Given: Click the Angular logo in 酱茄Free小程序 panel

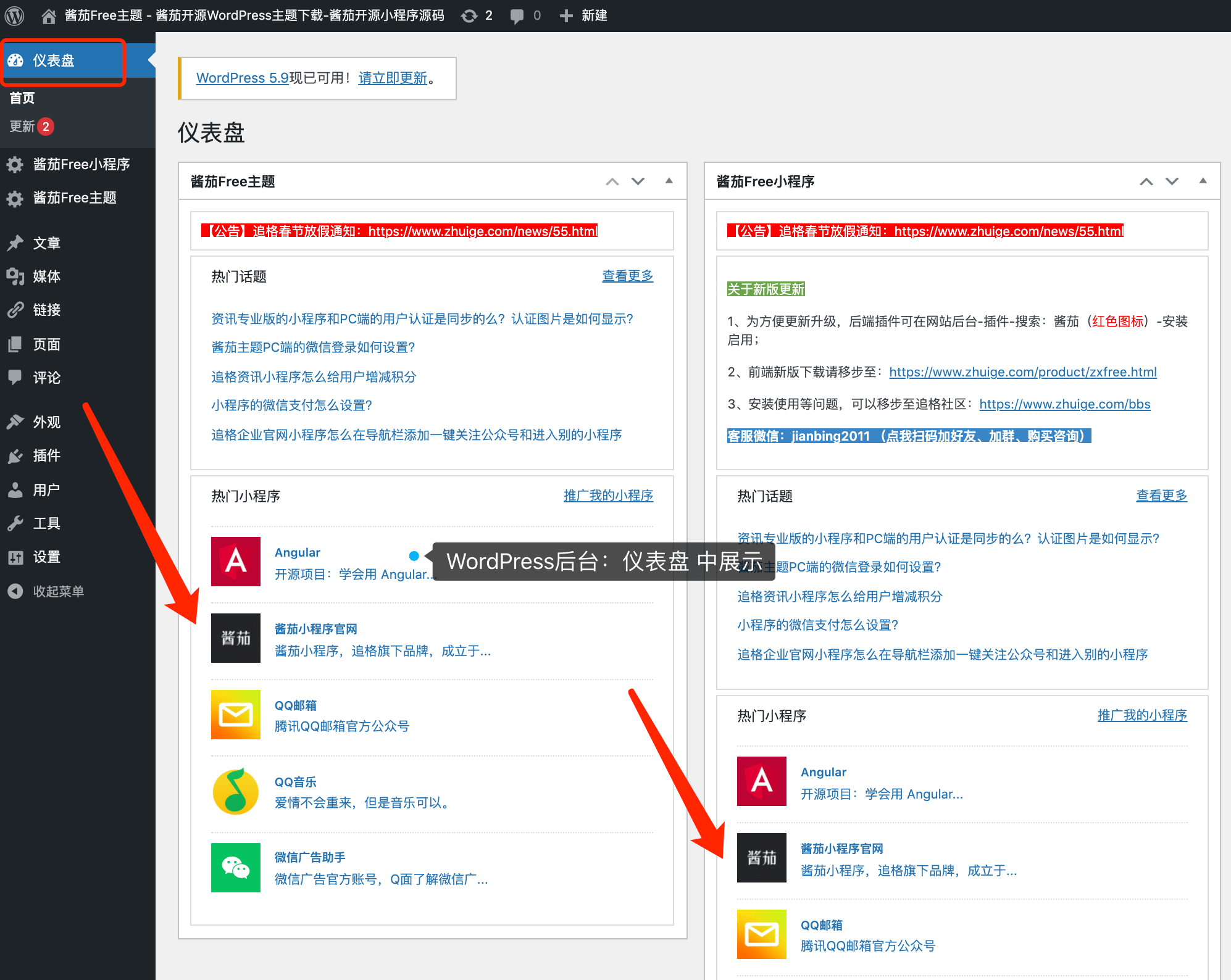Looking at the screenshot, I should [x=762, y=781].
